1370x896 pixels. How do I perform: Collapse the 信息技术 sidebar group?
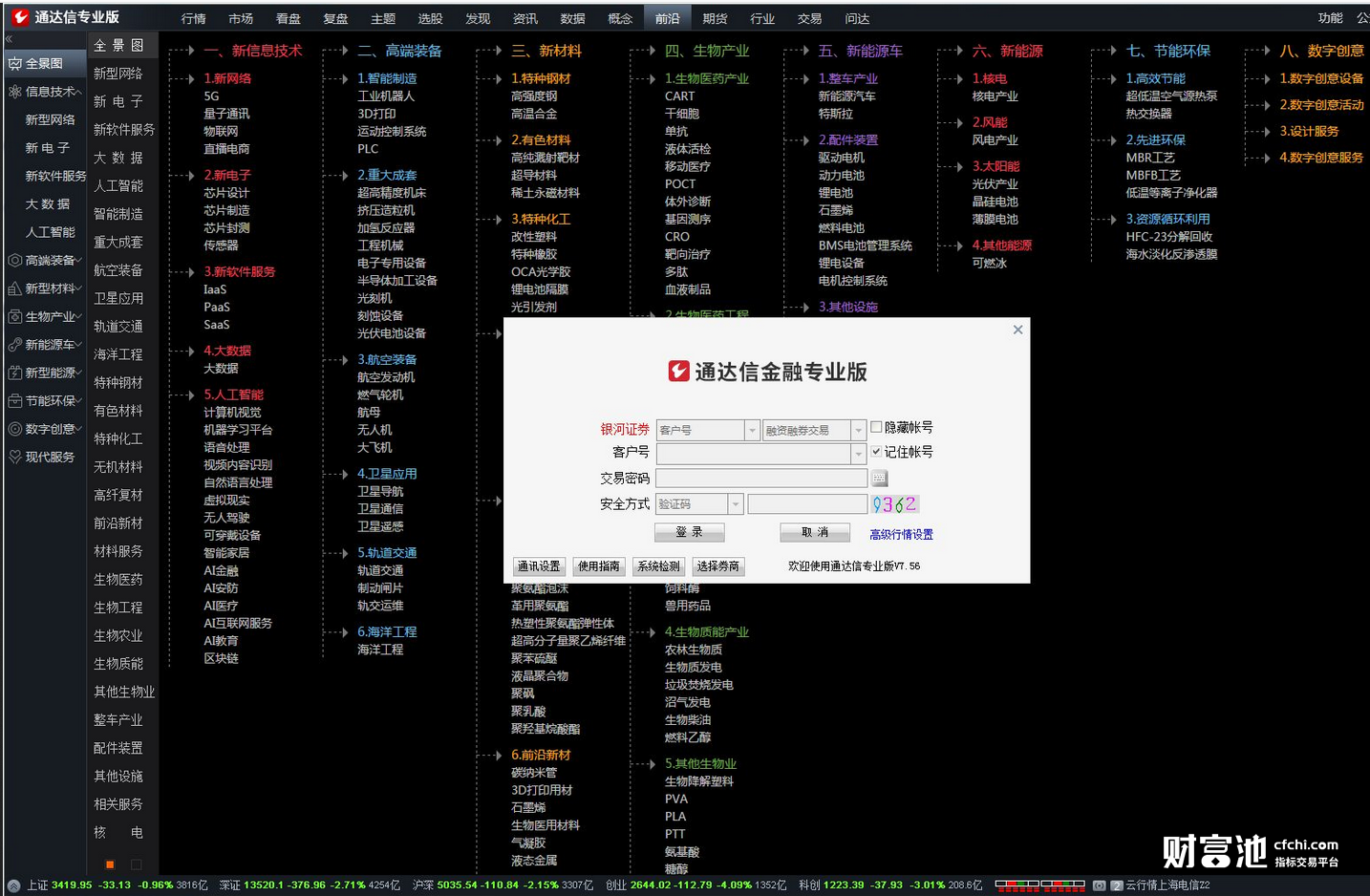78,92
